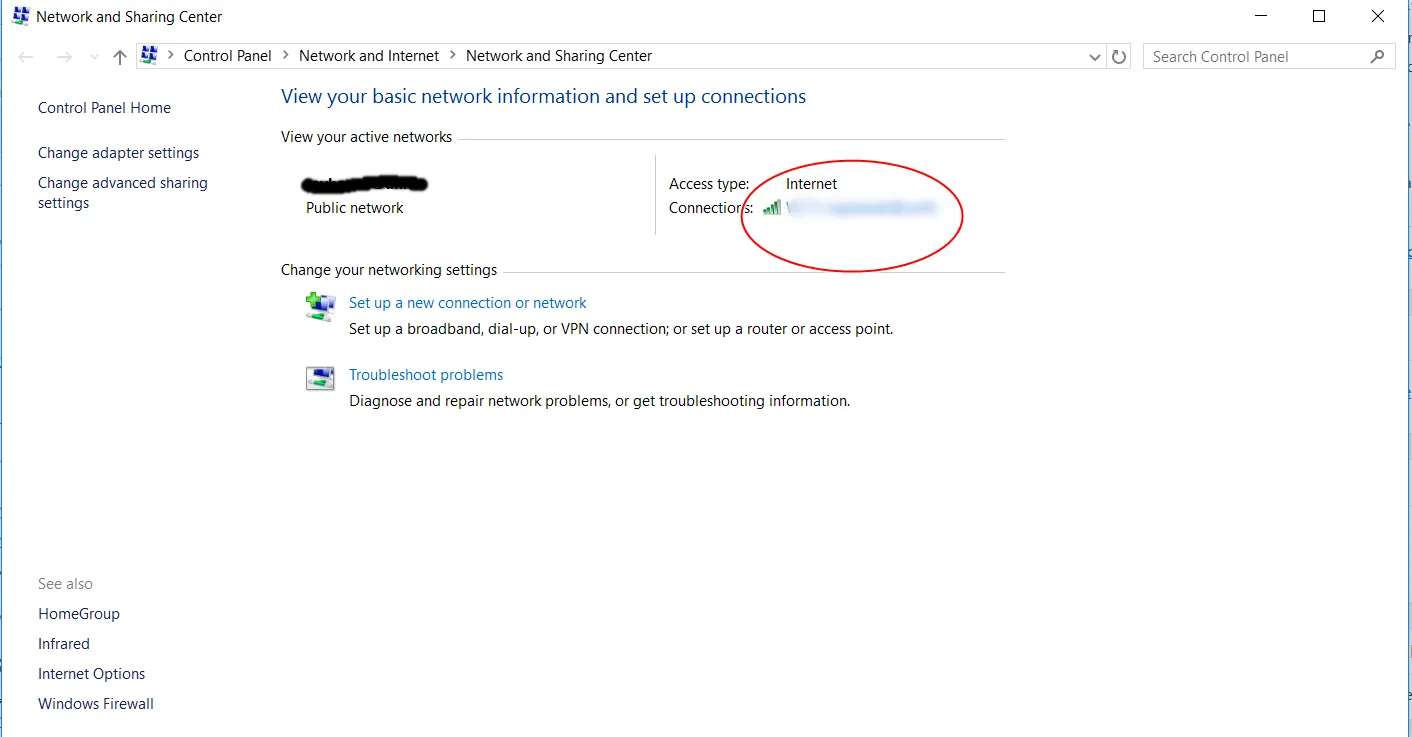Viewport: 1412px width, 737px height.
Task: Go up one level with the Up arrow
Action: pyautogui.click(x=120, y=57)
